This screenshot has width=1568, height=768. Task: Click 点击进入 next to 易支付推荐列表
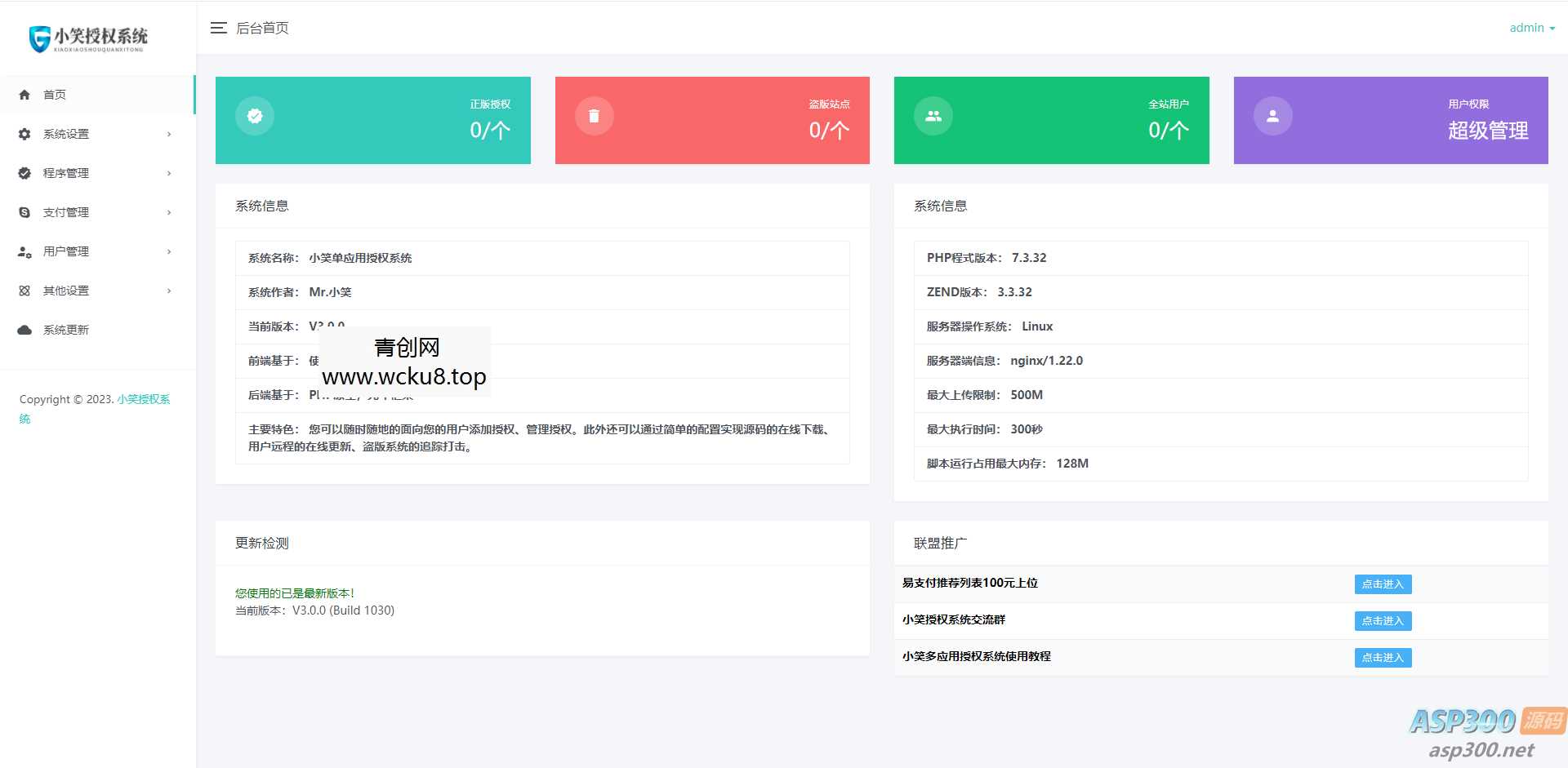1382,584
